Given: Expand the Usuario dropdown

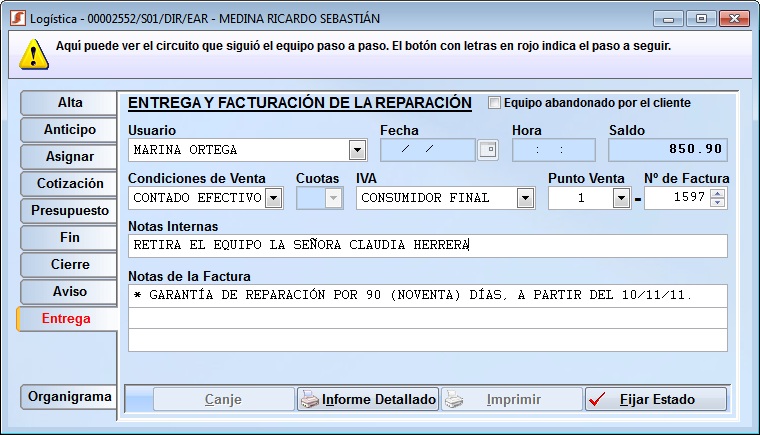Looking at the screenshot, I should pos(357,150).
